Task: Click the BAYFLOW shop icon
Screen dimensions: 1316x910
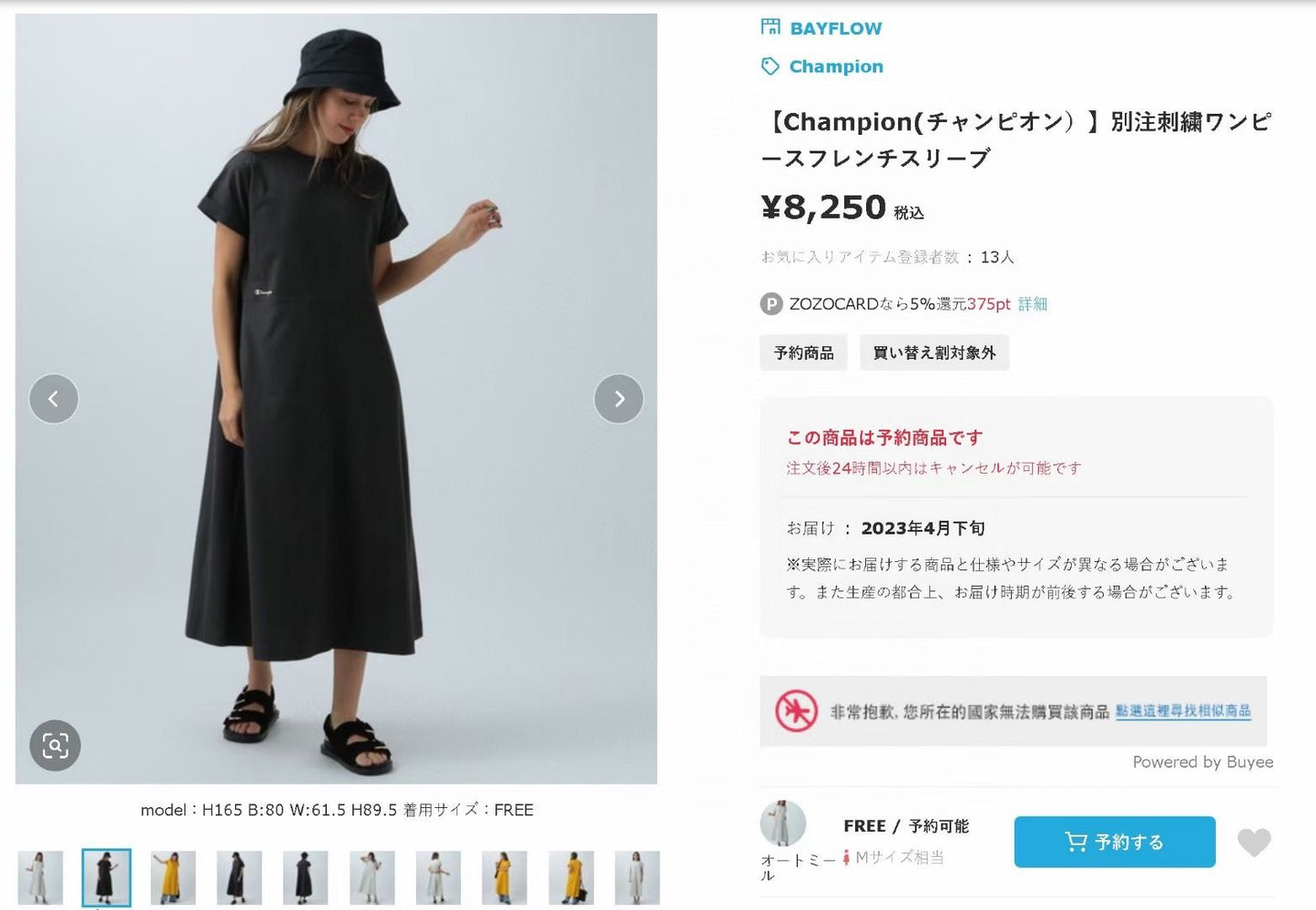Action: 770,27
